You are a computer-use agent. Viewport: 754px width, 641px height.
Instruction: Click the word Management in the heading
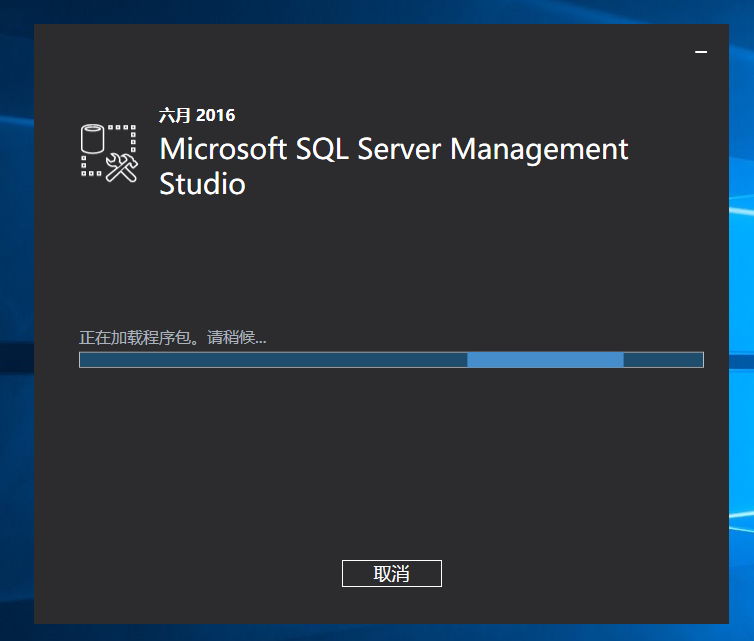539,149
